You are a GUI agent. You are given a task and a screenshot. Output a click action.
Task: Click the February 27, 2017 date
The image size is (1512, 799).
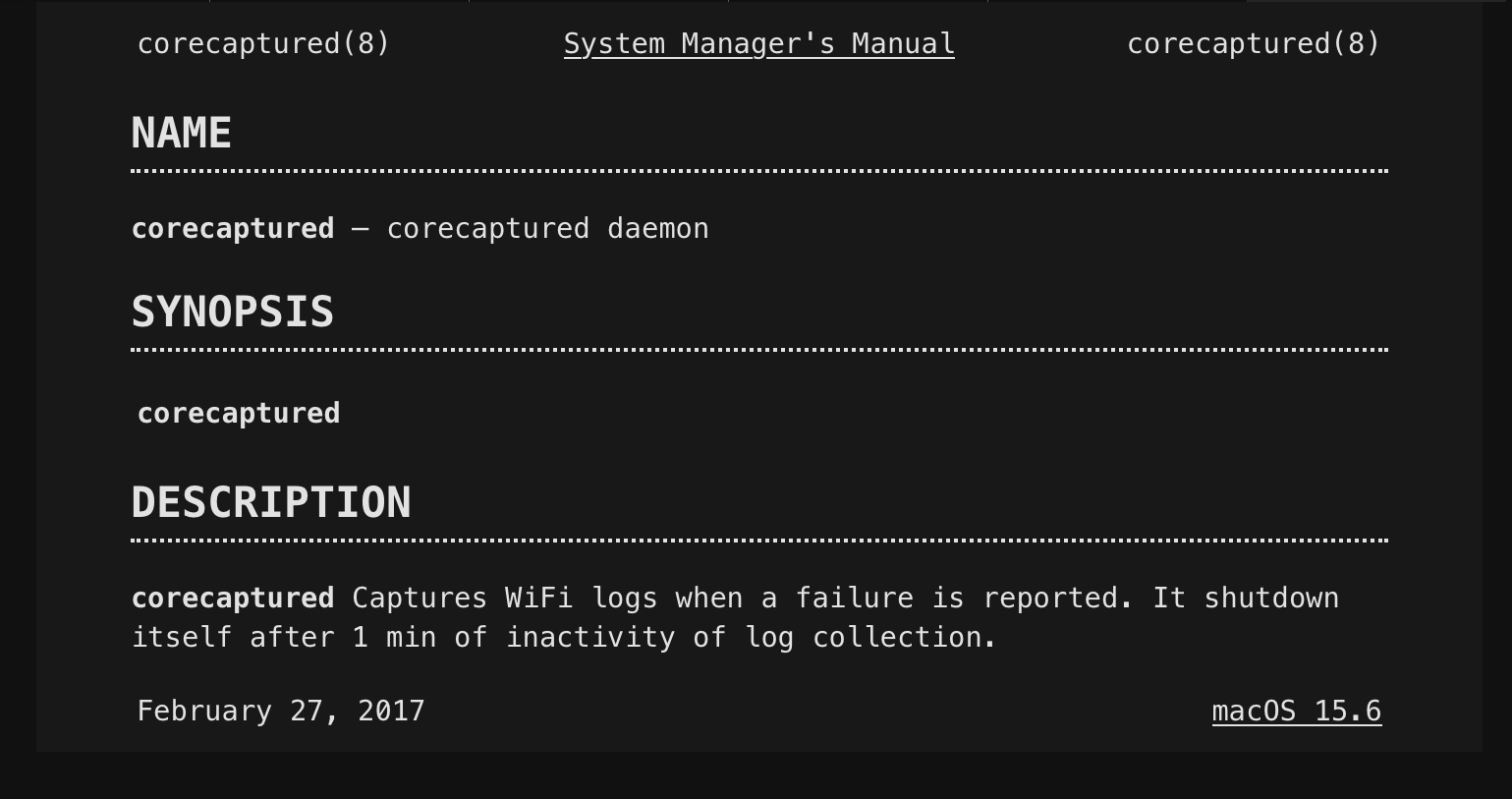281,712
